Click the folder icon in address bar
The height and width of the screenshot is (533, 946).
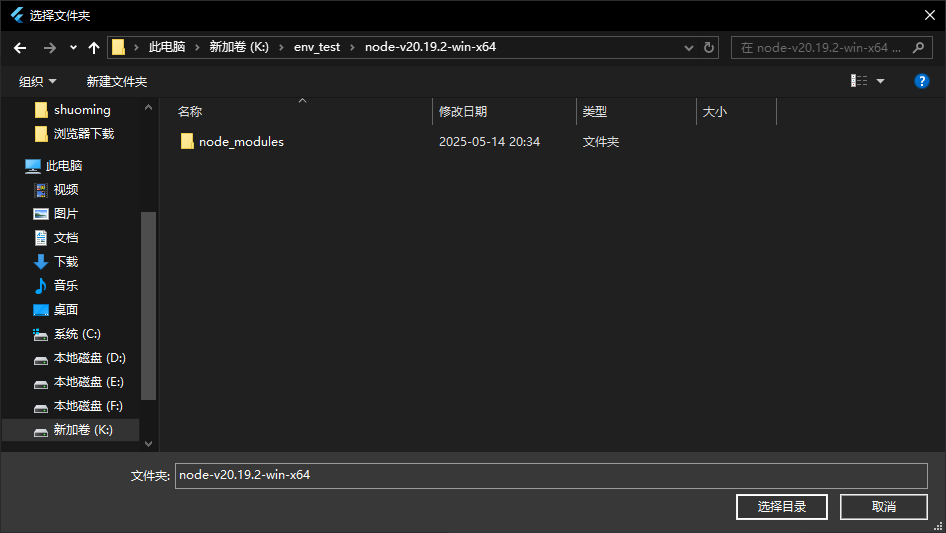118,47
